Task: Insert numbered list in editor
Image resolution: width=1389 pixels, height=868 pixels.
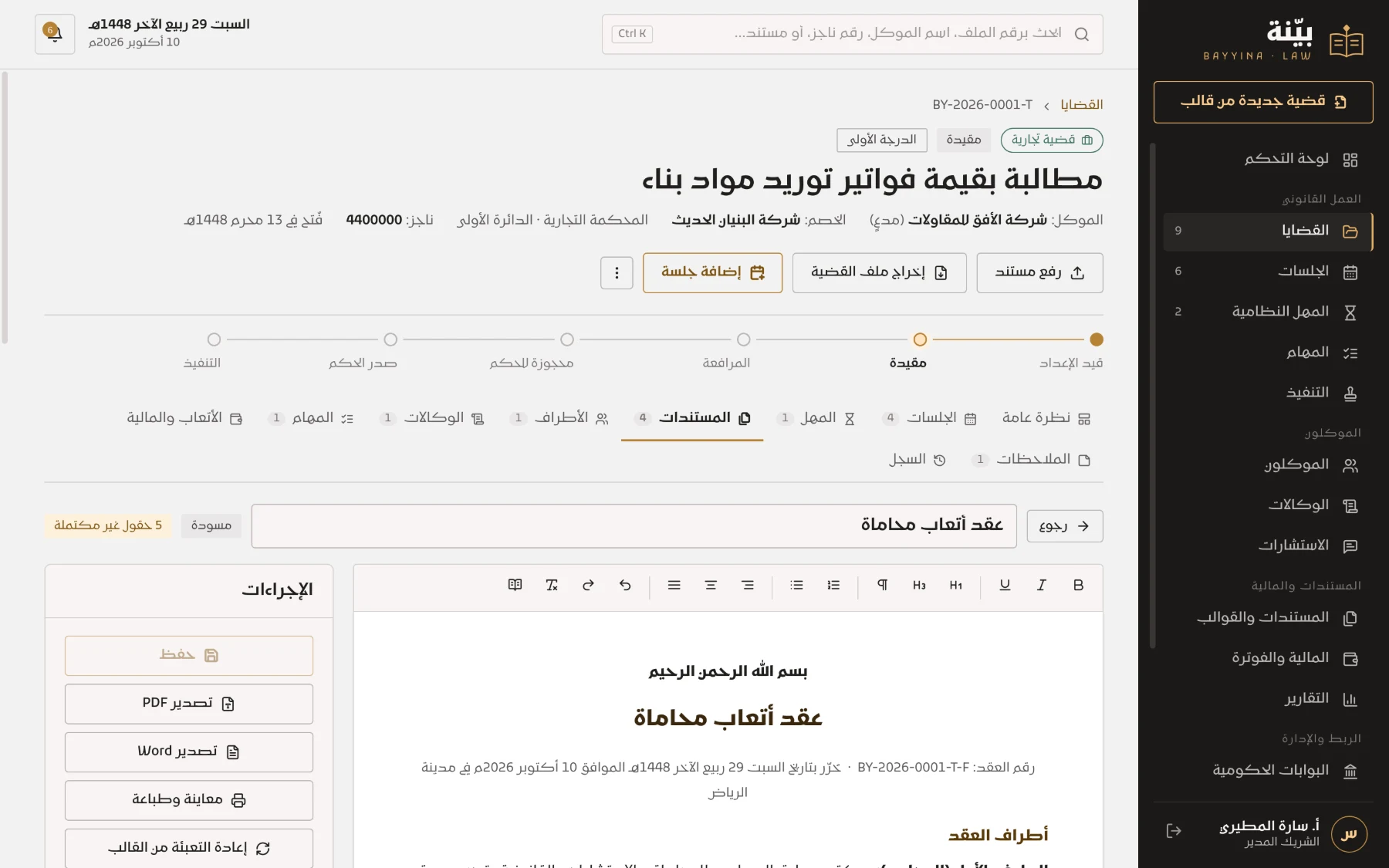Action: click(833, 586)
